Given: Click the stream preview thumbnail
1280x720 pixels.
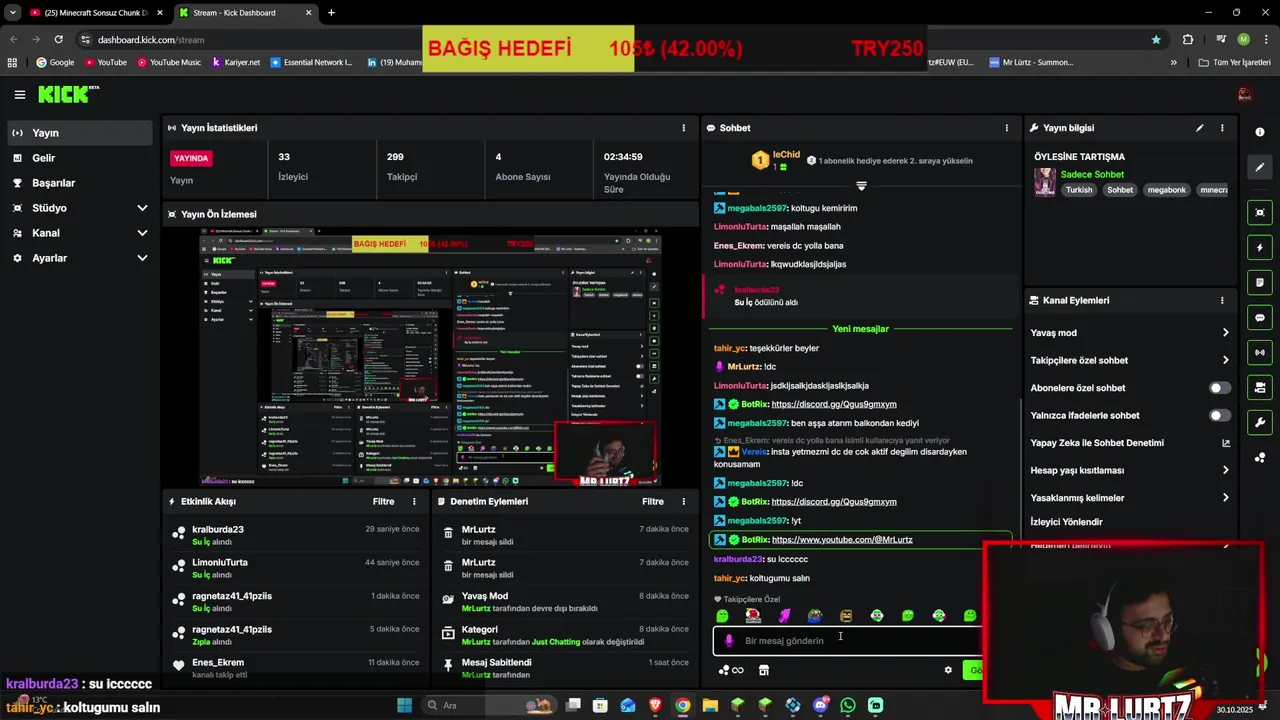Looking at the screenshot, I should (430, 358).
